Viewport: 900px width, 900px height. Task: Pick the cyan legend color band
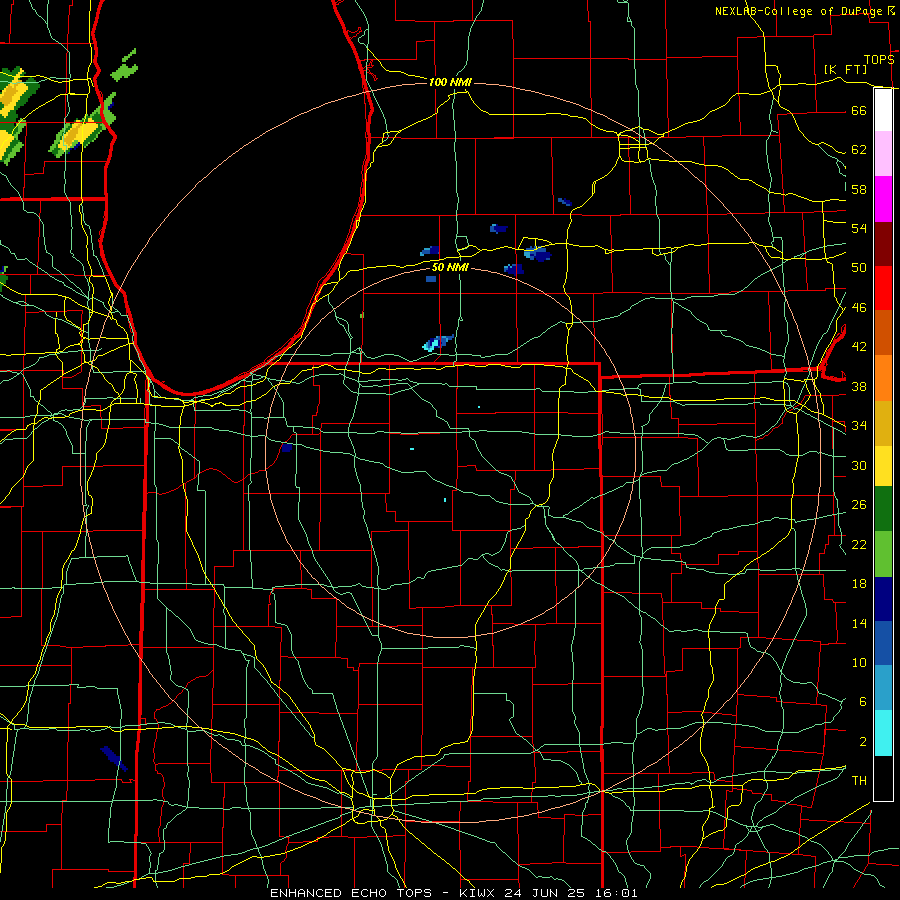[x=883, y=733]
